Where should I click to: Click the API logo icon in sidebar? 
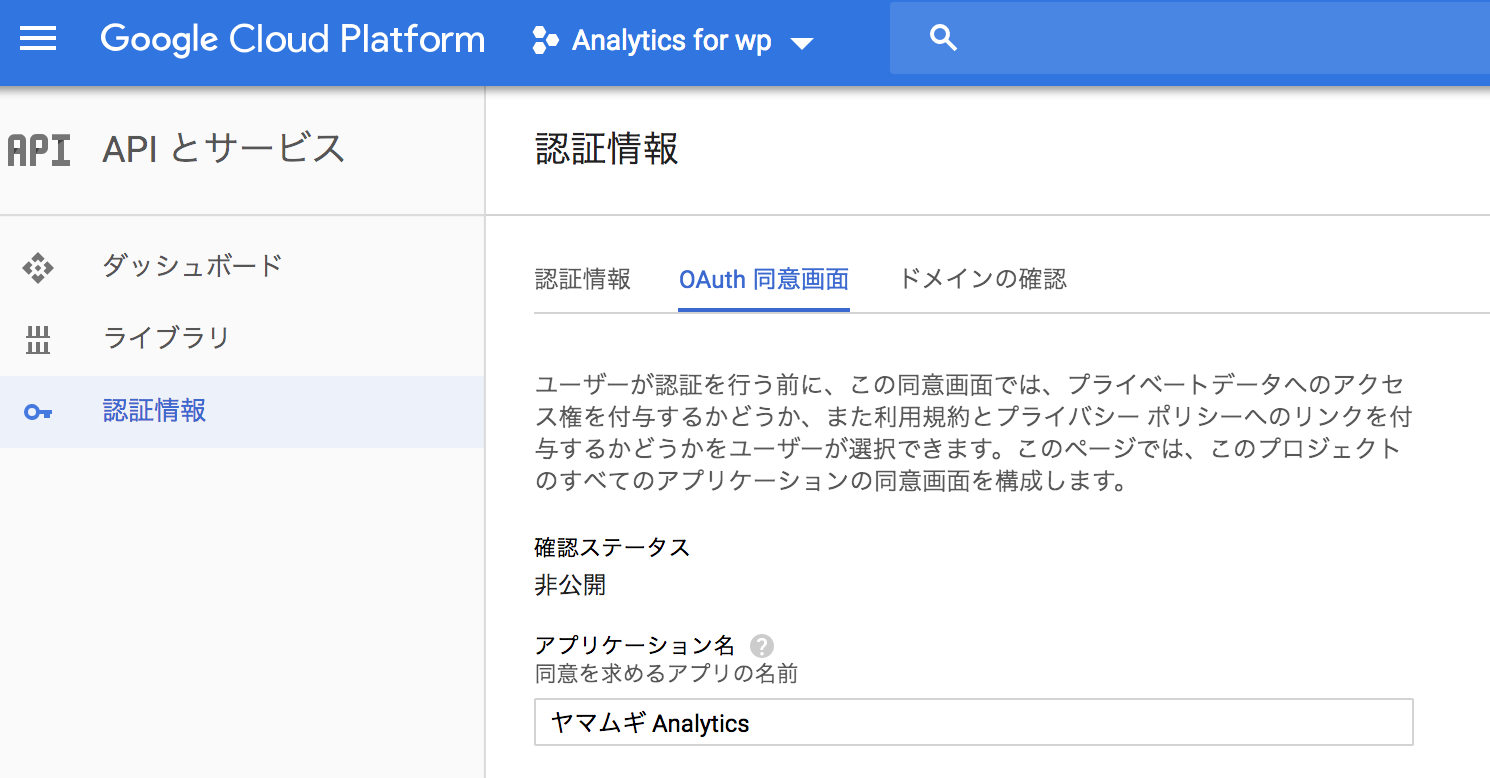pos(39,150)
